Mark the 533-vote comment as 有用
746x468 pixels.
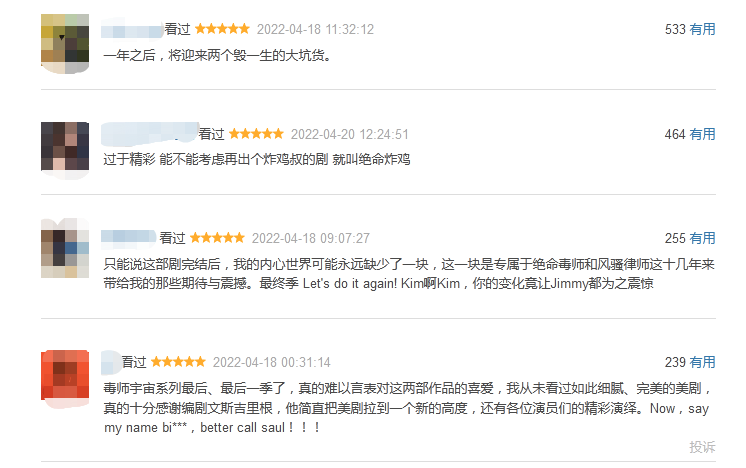(x=702, y=29)
